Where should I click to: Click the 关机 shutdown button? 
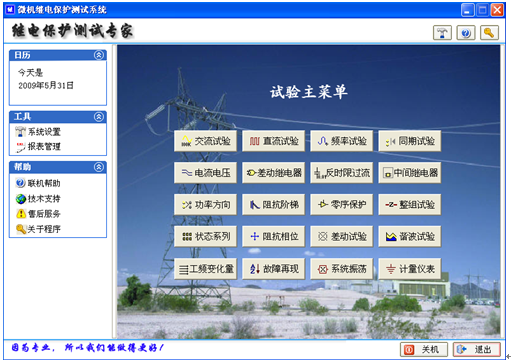[424, 349]
